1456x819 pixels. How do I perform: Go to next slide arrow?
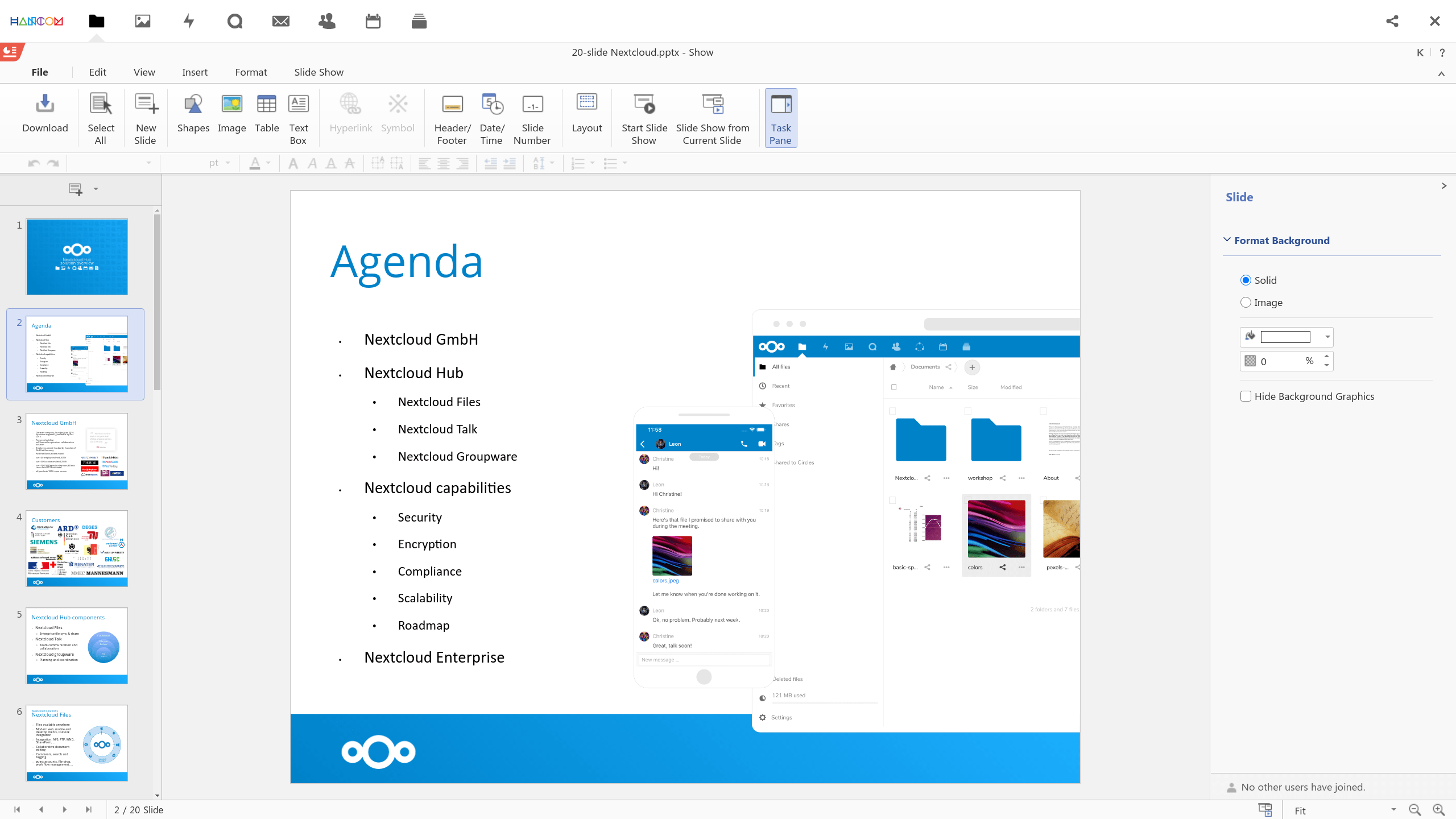(x=65, y=809)
